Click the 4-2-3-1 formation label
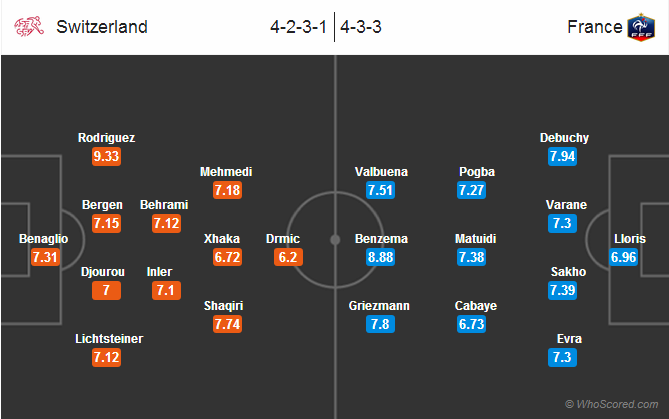 click(298, 27)
